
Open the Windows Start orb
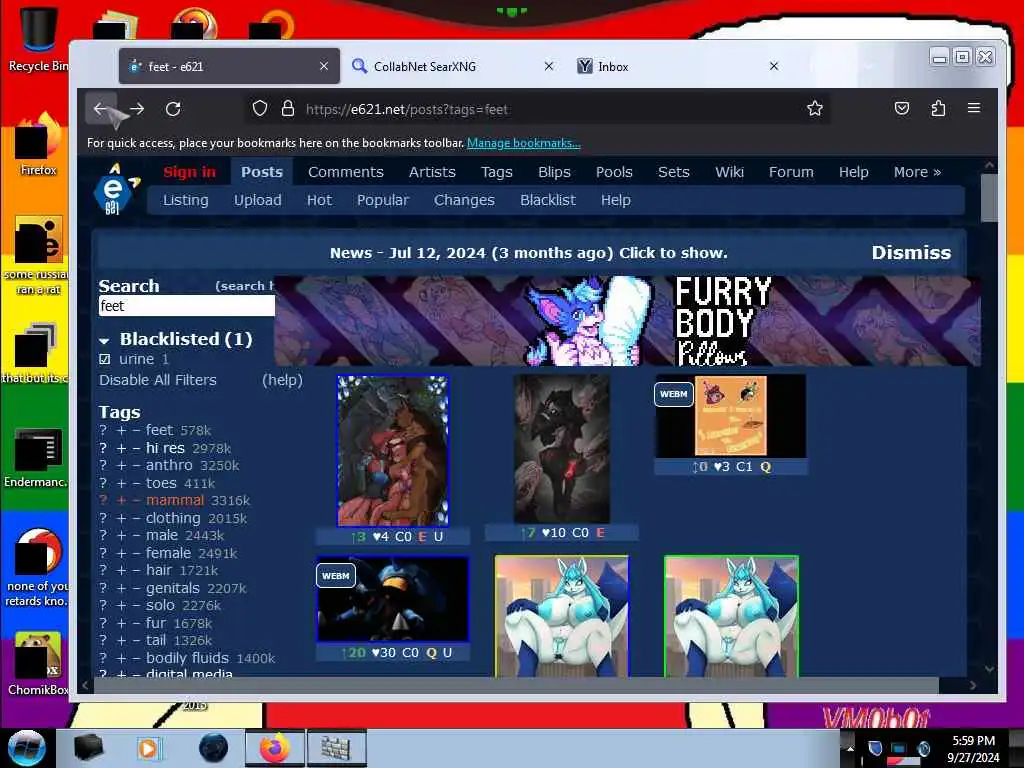point(27,748)
